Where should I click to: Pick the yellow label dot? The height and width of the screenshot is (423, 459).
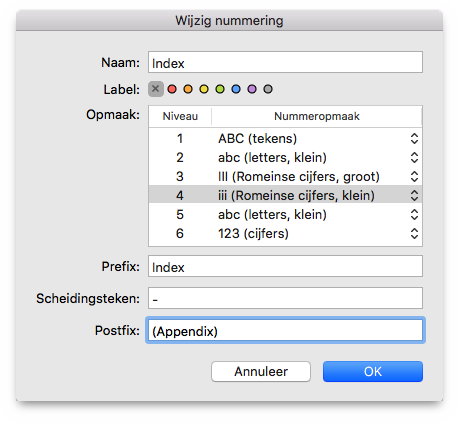pyautogui.click(x=204, y=89)
